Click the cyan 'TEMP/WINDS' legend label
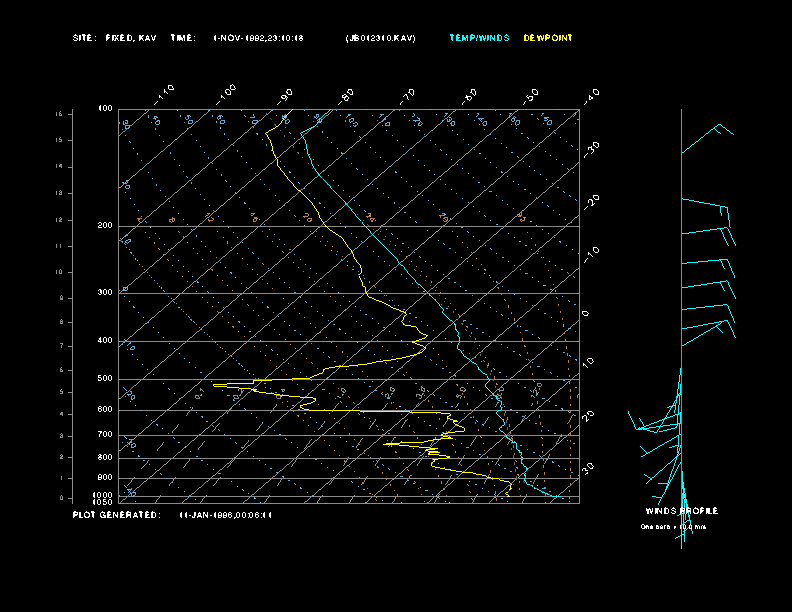The width and height of the screenshot is (792, 612). (x=479, y=38)
